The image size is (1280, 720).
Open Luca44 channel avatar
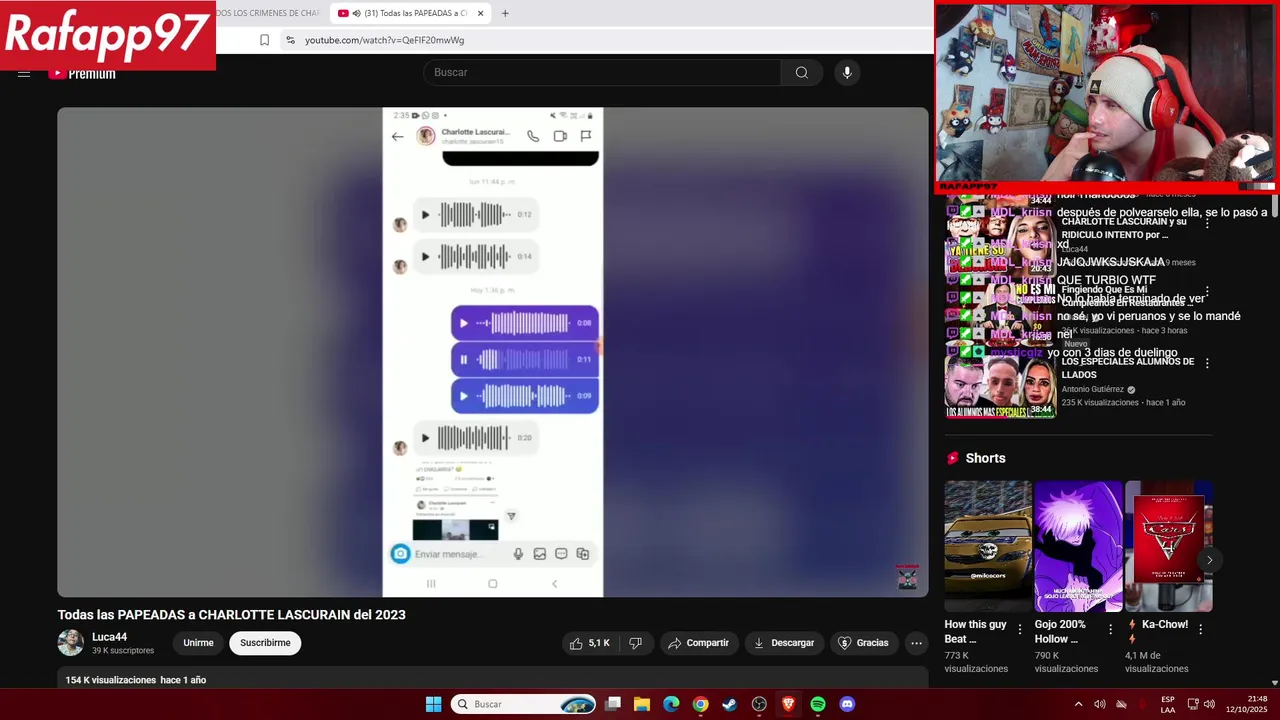coord(70,643)
